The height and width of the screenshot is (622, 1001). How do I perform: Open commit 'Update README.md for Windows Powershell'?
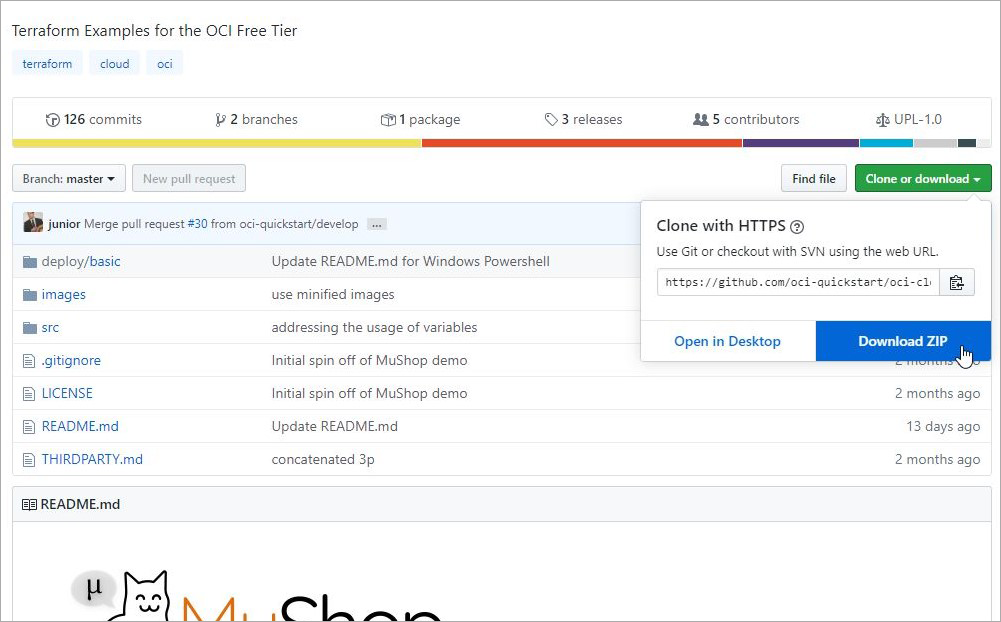[410, 261]
